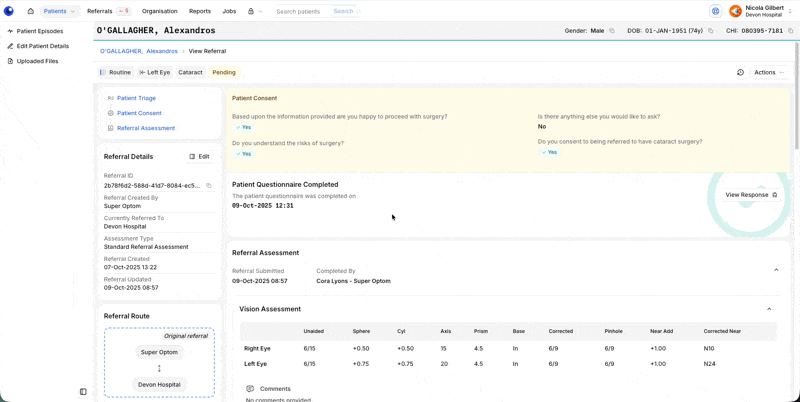
Task: Open the lock icon dropdown menu
Action: click(x=255, y=11)
